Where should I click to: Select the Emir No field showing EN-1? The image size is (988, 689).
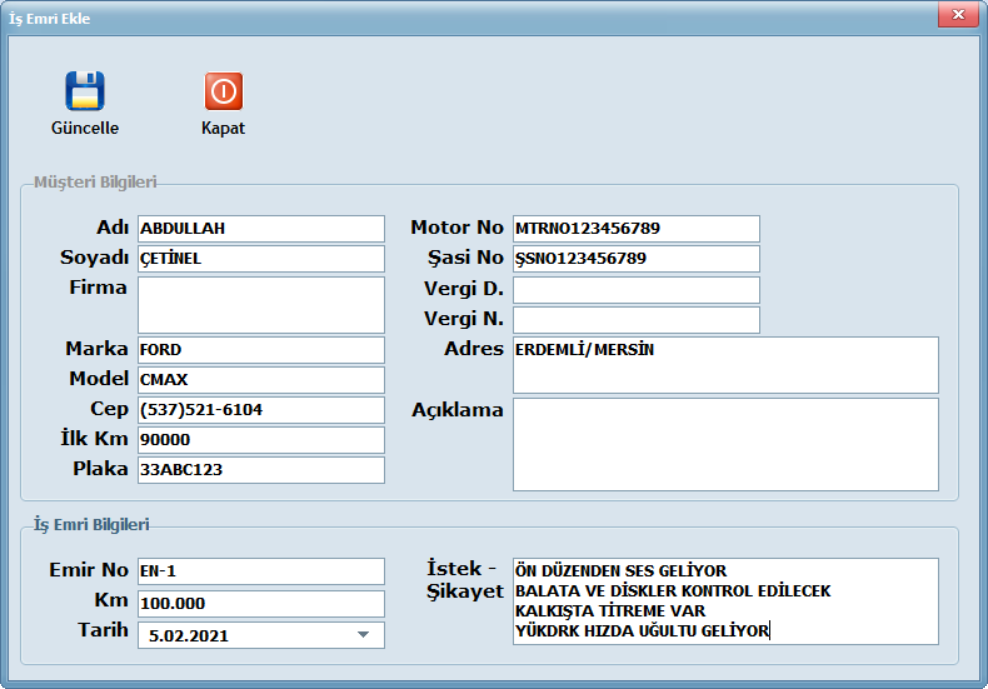(261, 571)
